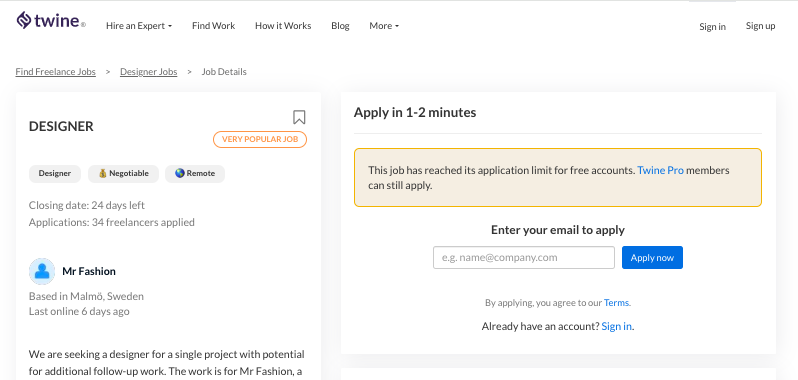Click Sign in in the header
The width and height of the screenshot is (798, 380).
point(712,26)
